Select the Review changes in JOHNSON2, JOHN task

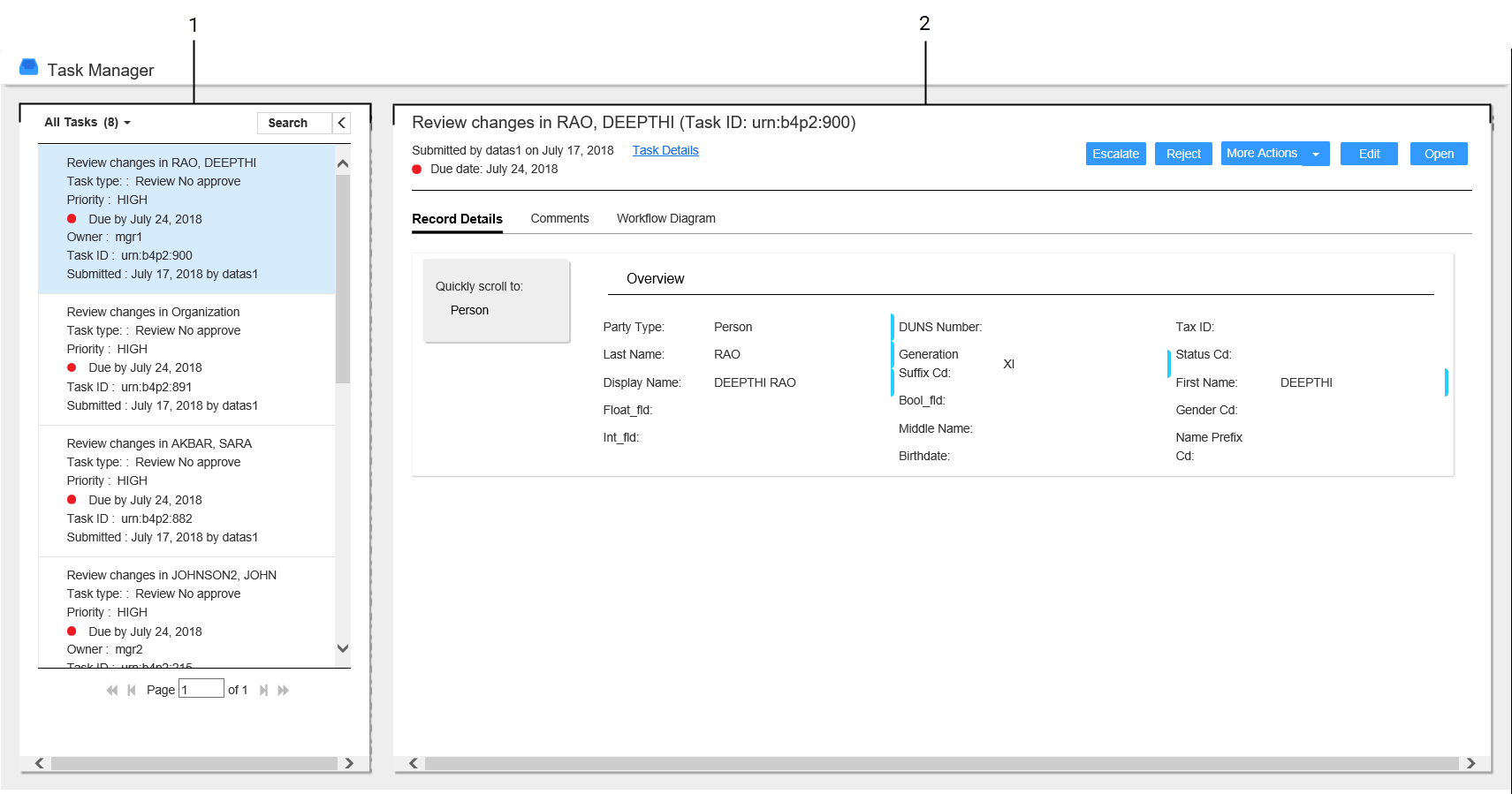pyautogui.click(x=186, y=612)
